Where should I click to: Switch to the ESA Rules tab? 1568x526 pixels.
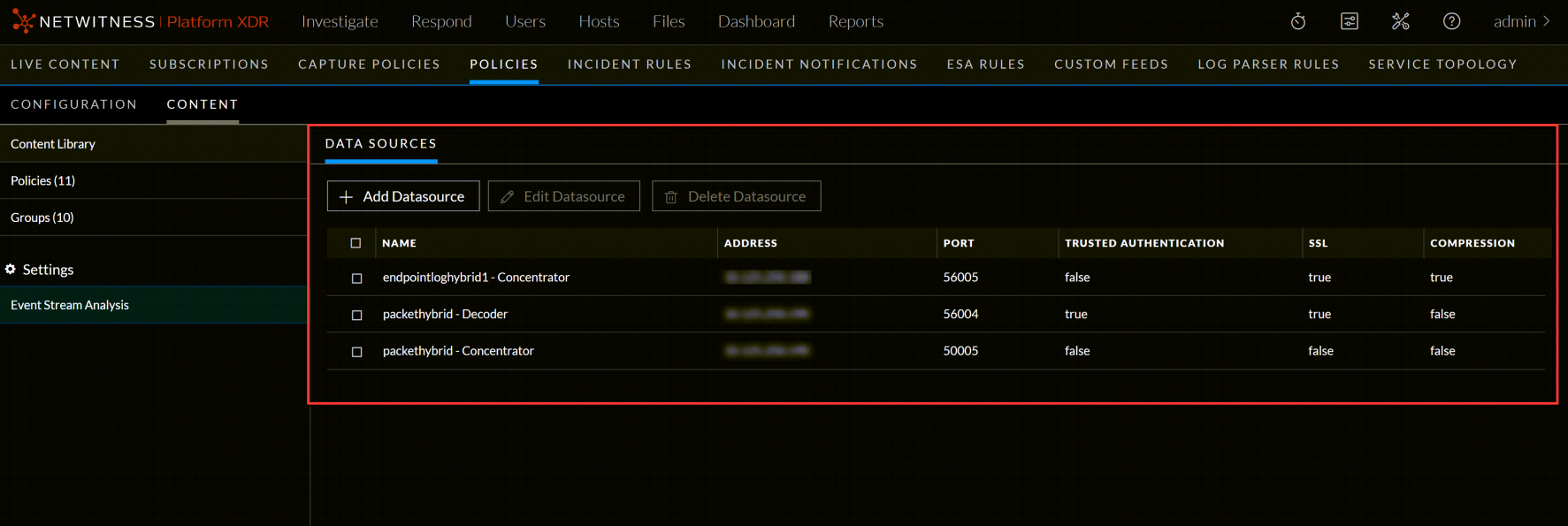pyautogui.click(x=986, y=65)
